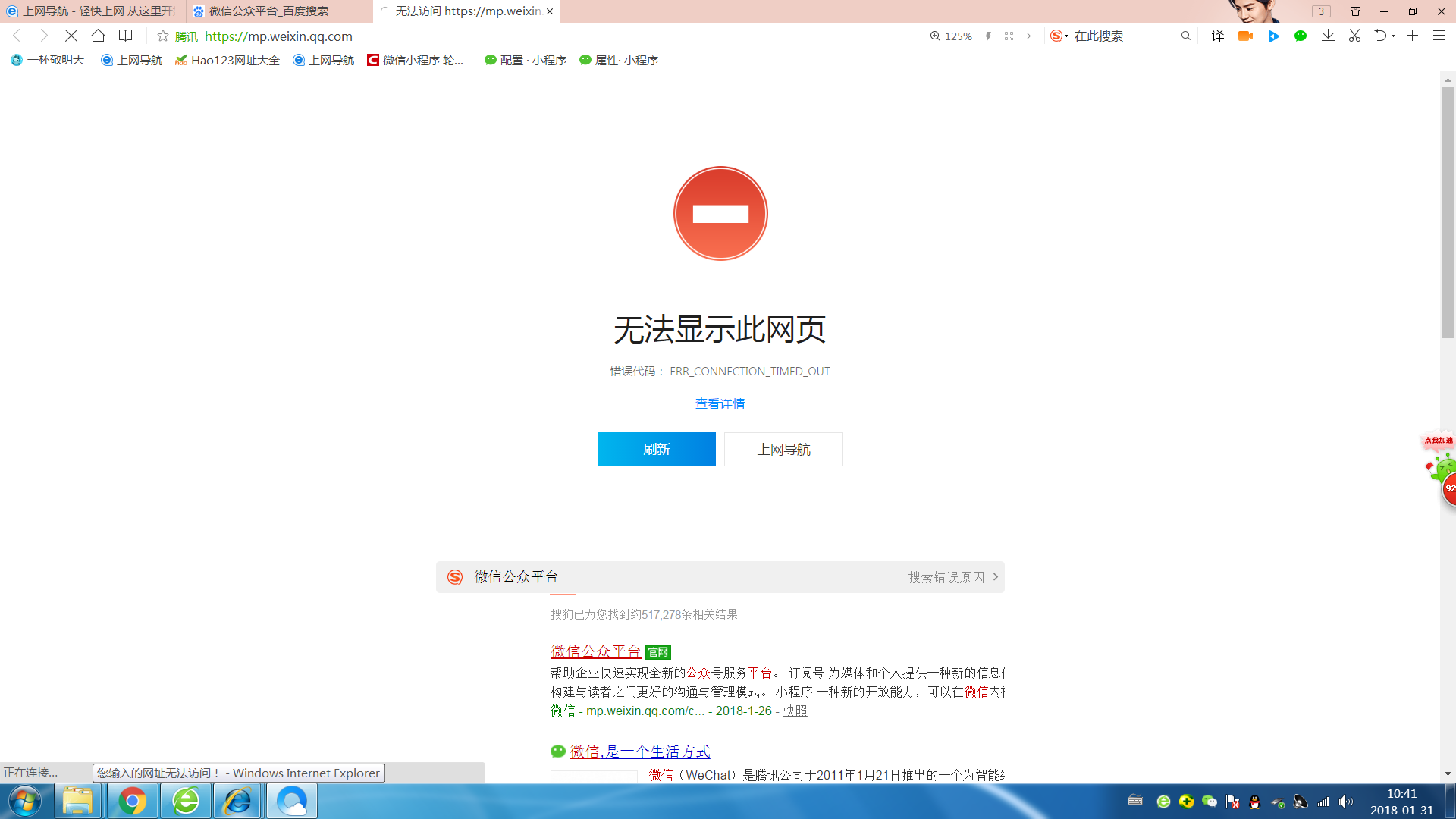Click the 125% zoom magnifier control
Viewport: 1456px width, 819px height.
951,36
